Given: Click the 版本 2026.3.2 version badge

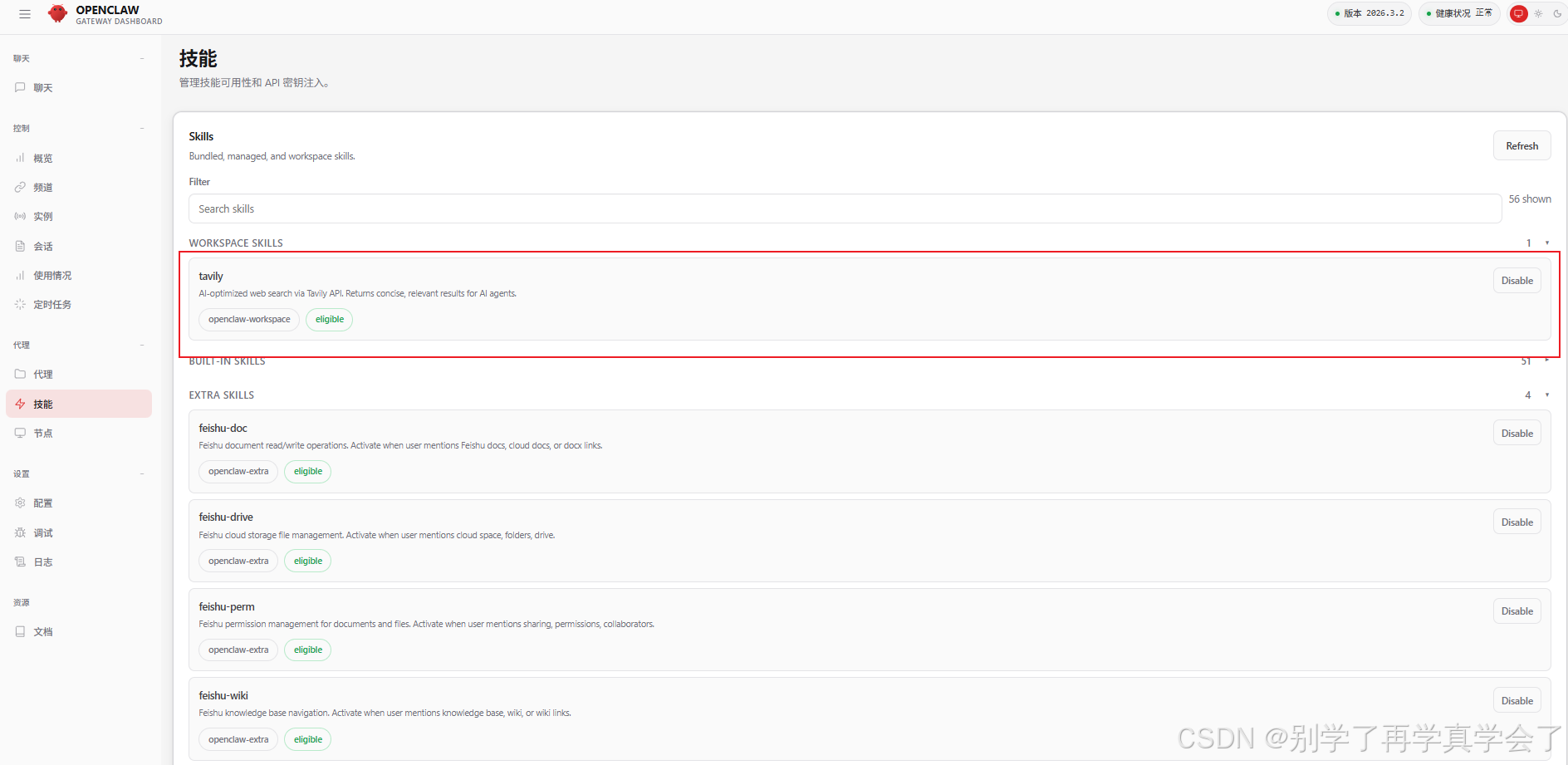Looking at the screenshot, I should click(x=1369, y=13).
